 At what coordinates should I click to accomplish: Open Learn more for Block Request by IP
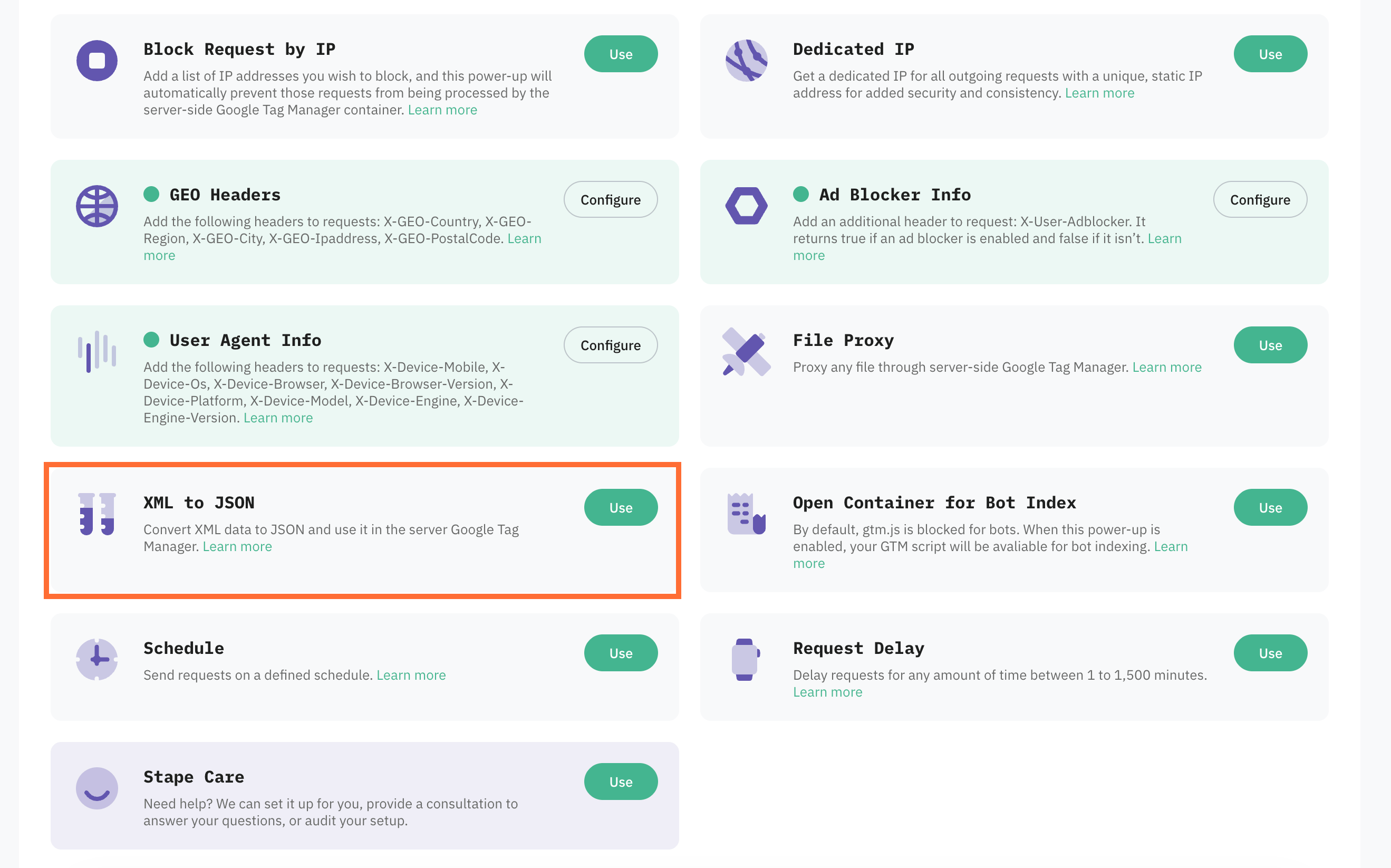(x=442, y=110)
